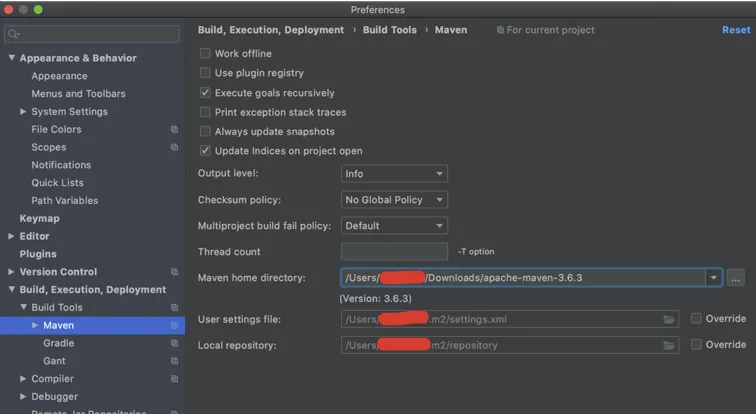Click project-scope icon beside Scopes item
The width and height of the screenshot is (756, 414).
(174, 148)
